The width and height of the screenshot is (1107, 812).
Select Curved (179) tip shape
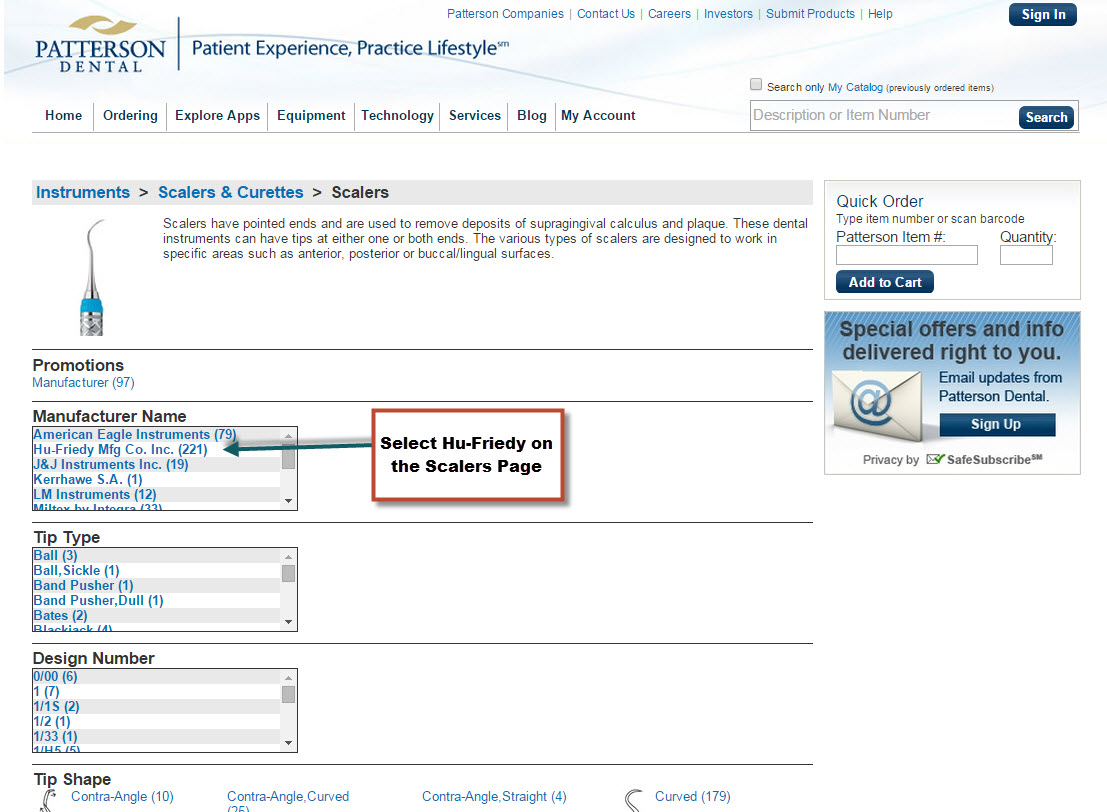pos(693,796)
